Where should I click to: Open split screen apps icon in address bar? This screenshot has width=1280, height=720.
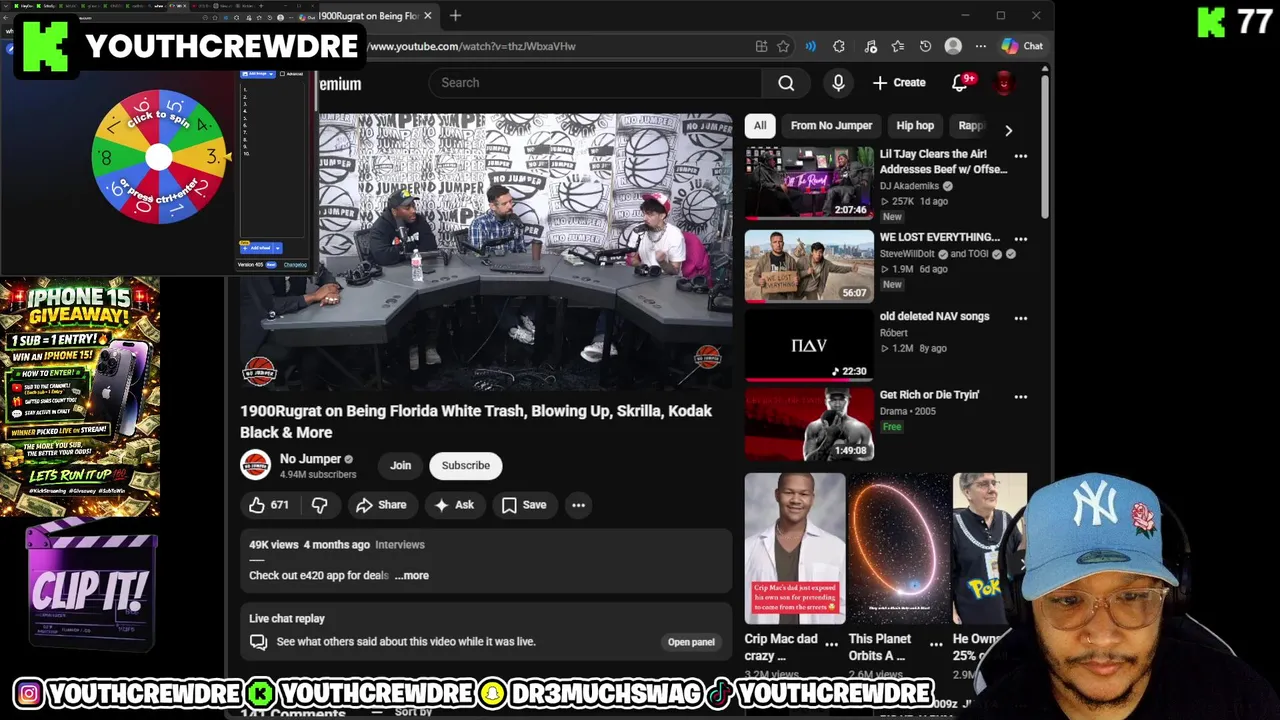coord(761,46)
